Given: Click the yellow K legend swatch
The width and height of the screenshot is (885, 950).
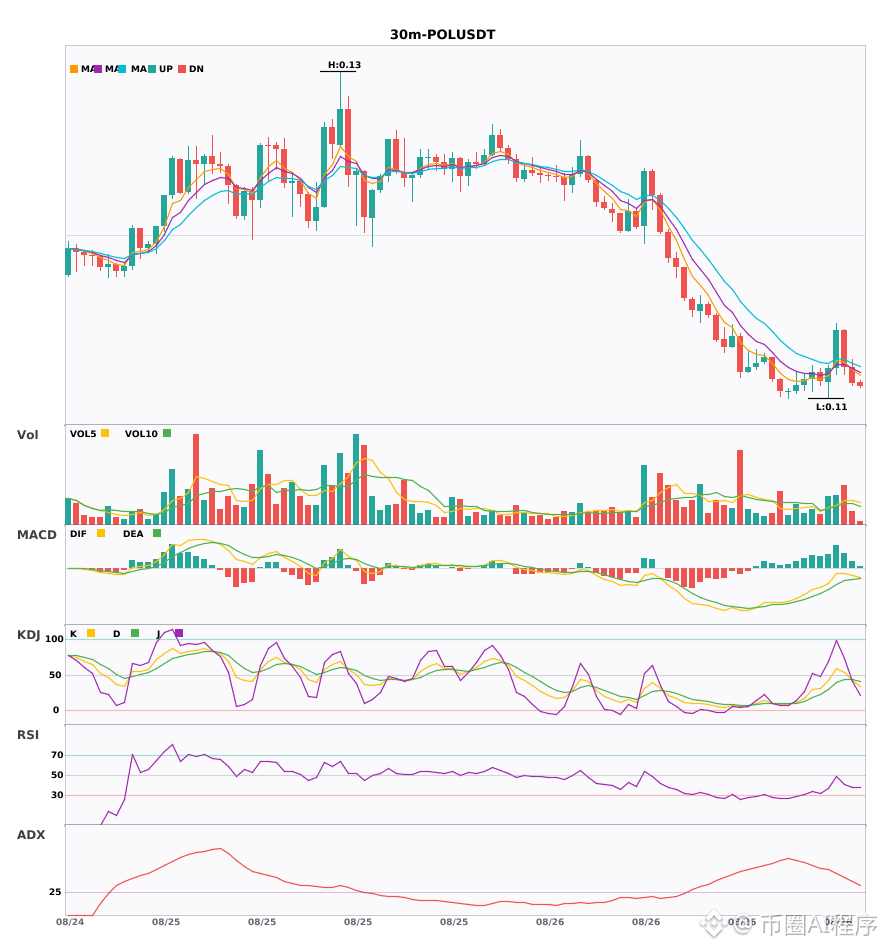Looking at the screenshot, I should (91, 633).
